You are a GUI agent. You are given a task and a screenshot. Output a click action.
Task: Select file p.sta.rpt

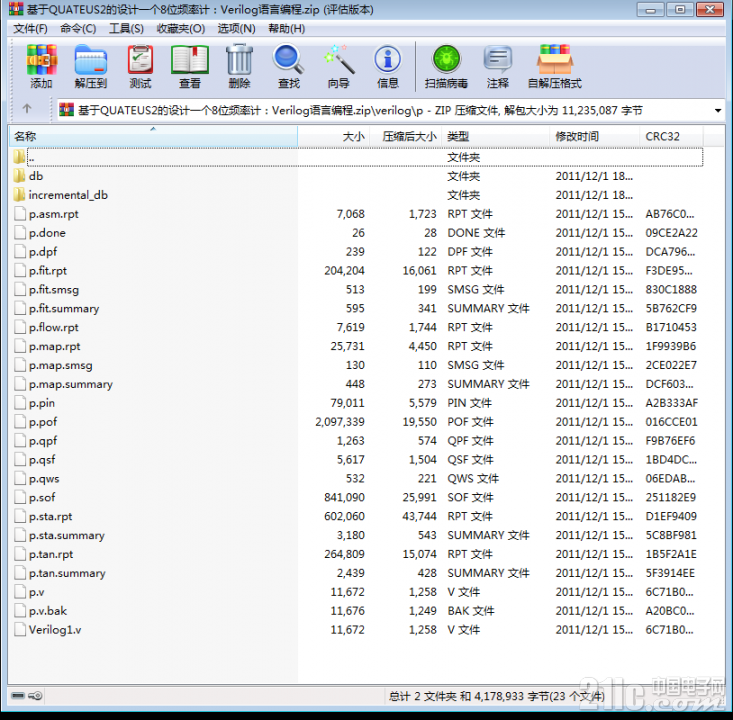coord(50,516)
